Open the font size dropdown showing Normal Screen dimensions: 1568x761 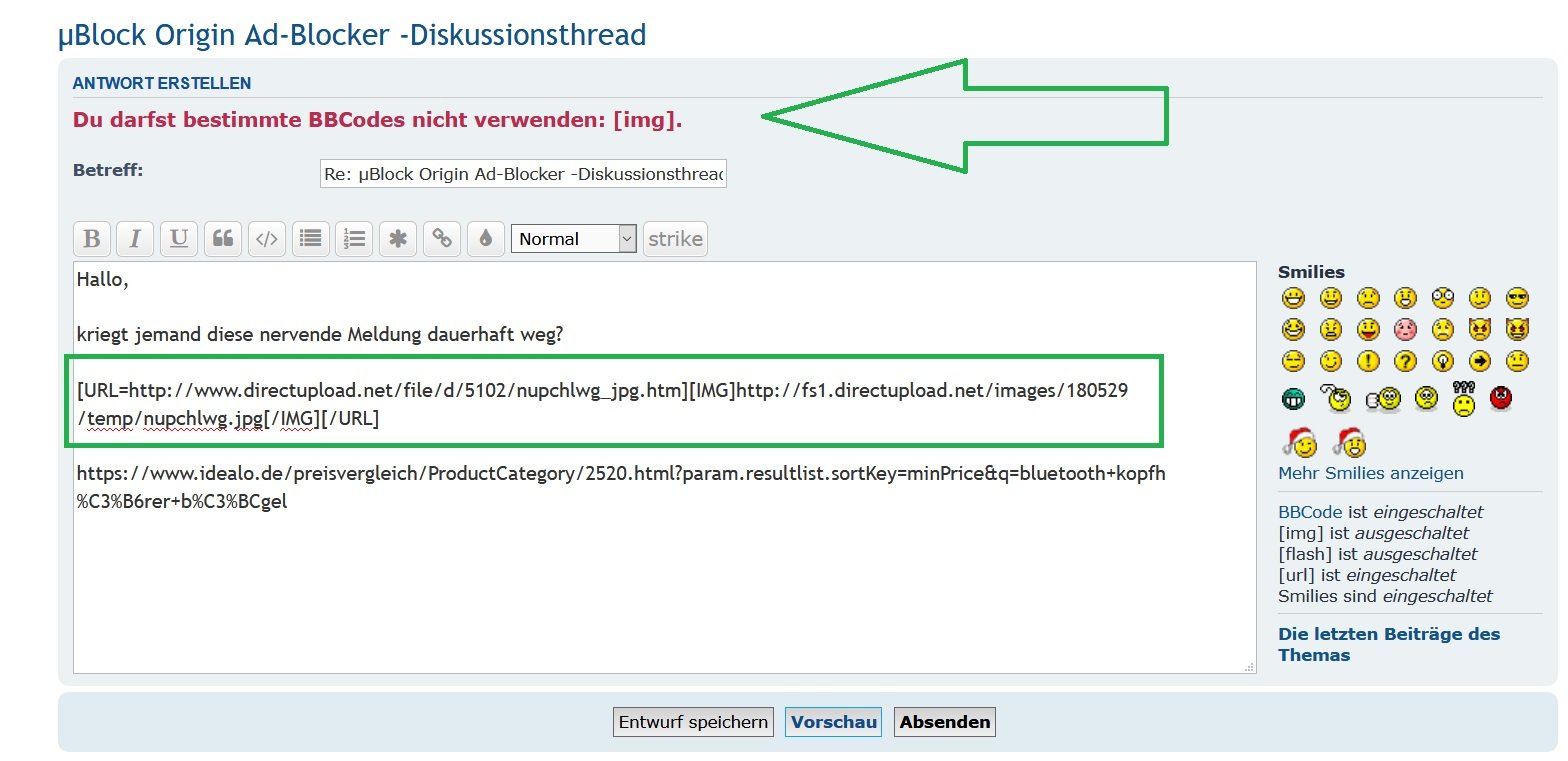click(x=573, y=239)
